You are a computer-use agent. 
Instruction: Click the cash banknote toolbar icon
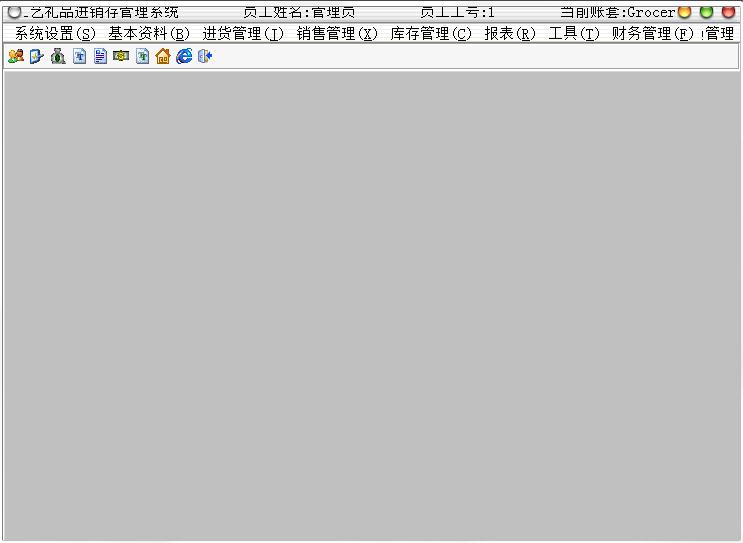pyautogui.click(x=121, y=56)
